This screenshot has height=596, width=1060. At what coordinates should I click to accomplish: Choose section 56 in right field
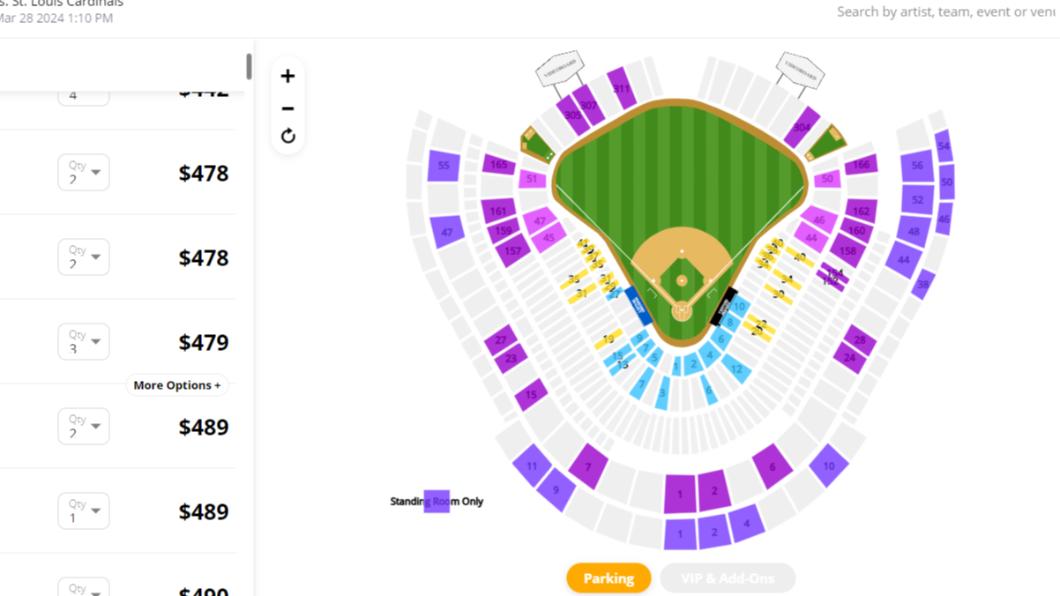(x=917, y=166)
